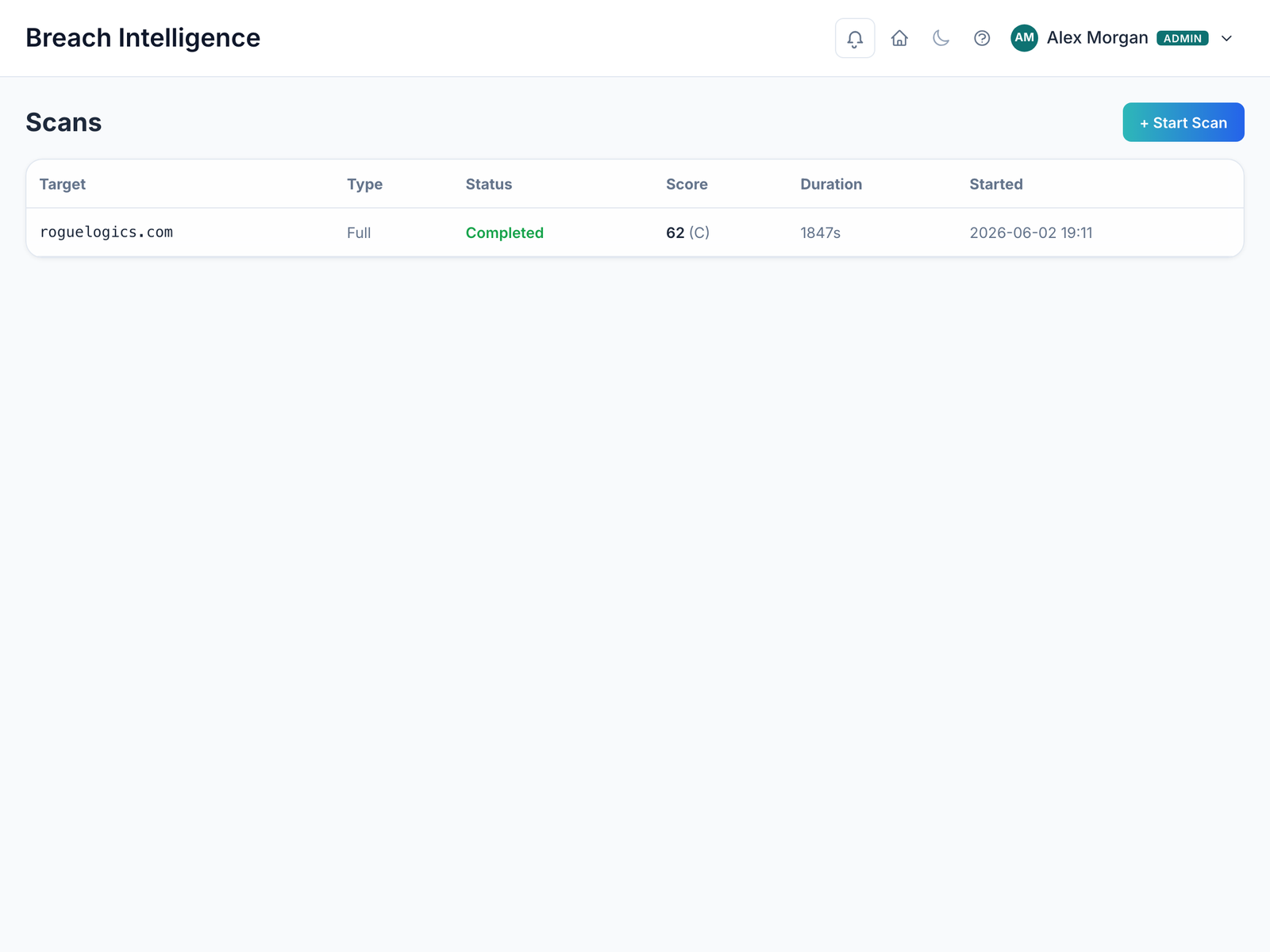1270x952 pixels.
Task: Click the Start Scan button
Action: (x=1183, y=122)
